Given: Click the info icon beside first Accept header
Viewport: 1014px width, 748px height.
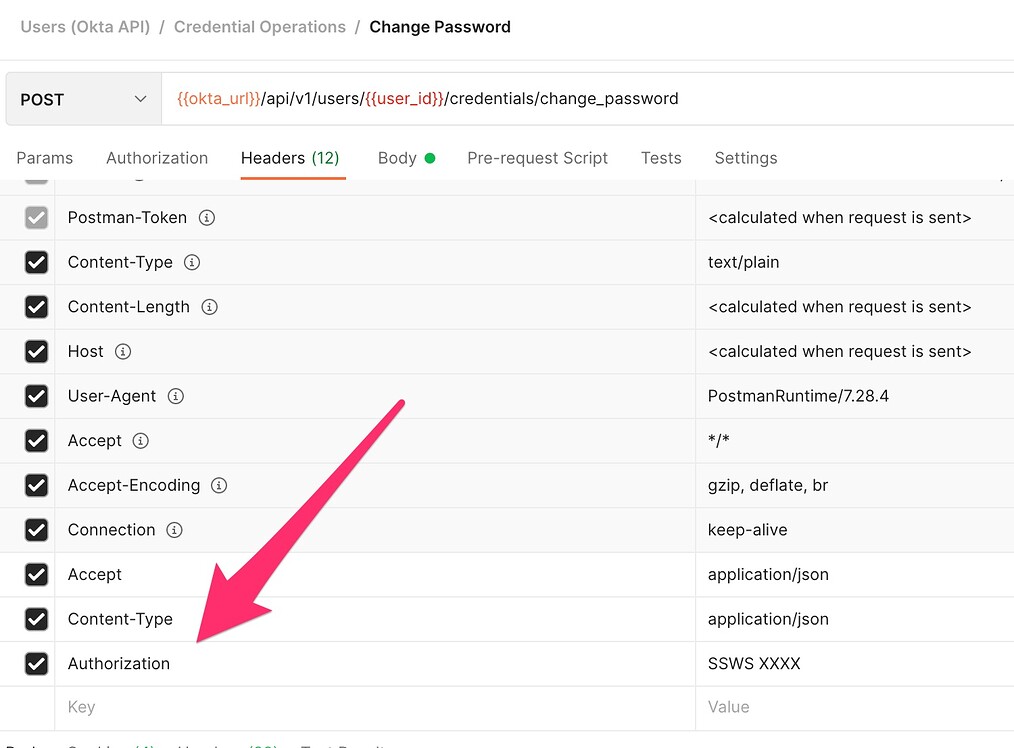Looking at the screenshot, I should pos(141,441).
